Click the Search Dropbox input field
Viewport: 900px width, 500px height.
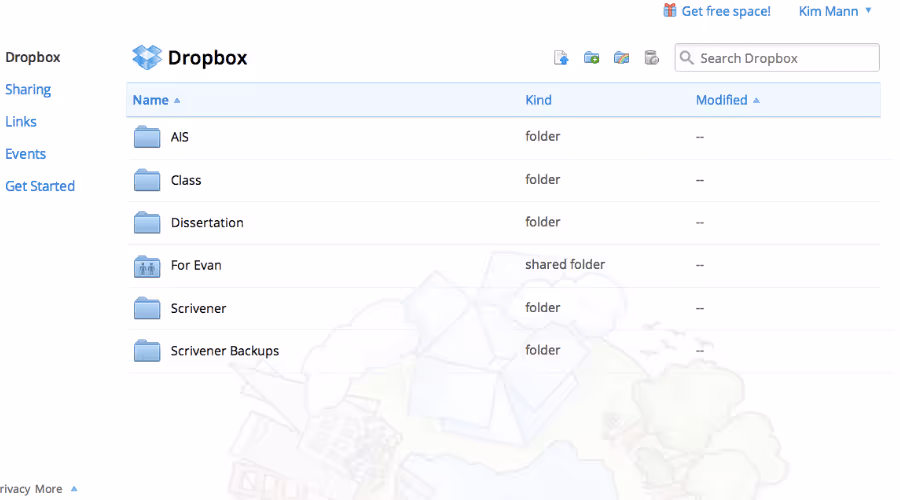click(x=777, y=58)
